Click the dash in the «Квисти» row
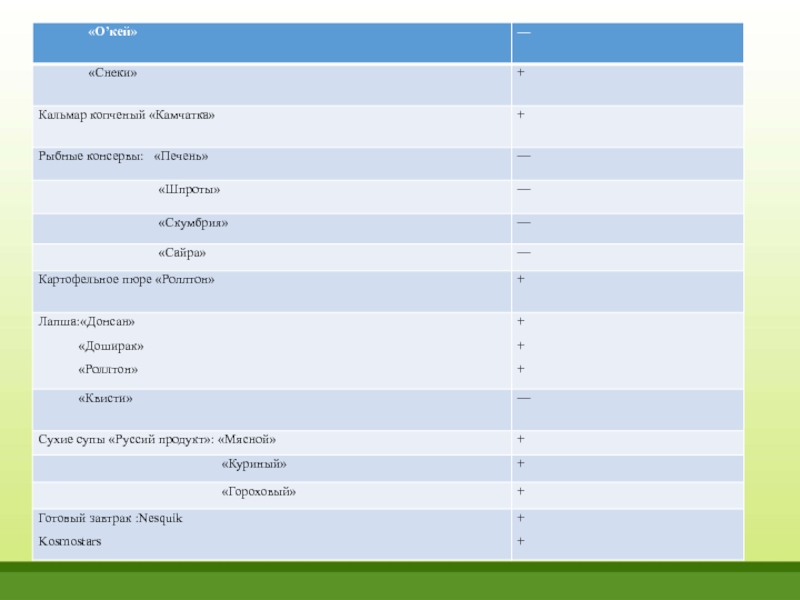The width and height of the screenshot is (800, 600). (x=523, y=398)
